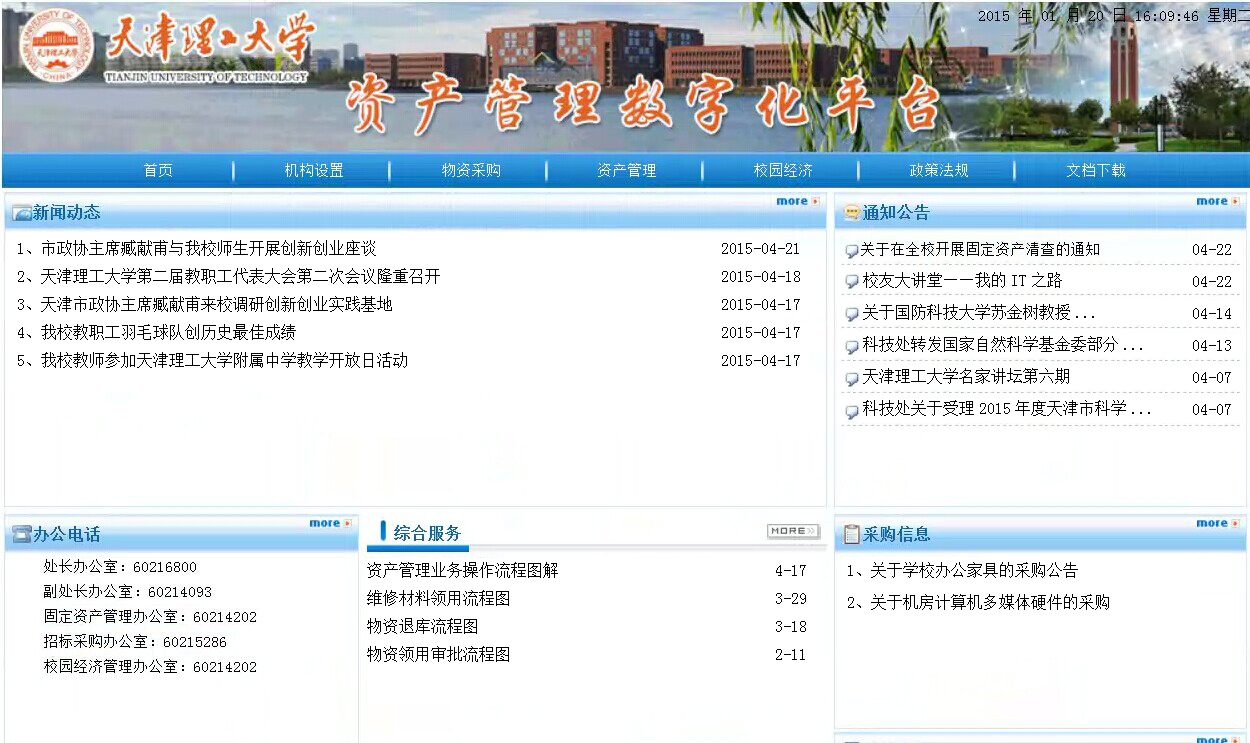1250x743 pixels.
Task: Click the 2-11 date in 综合服务
Action: 791,655
